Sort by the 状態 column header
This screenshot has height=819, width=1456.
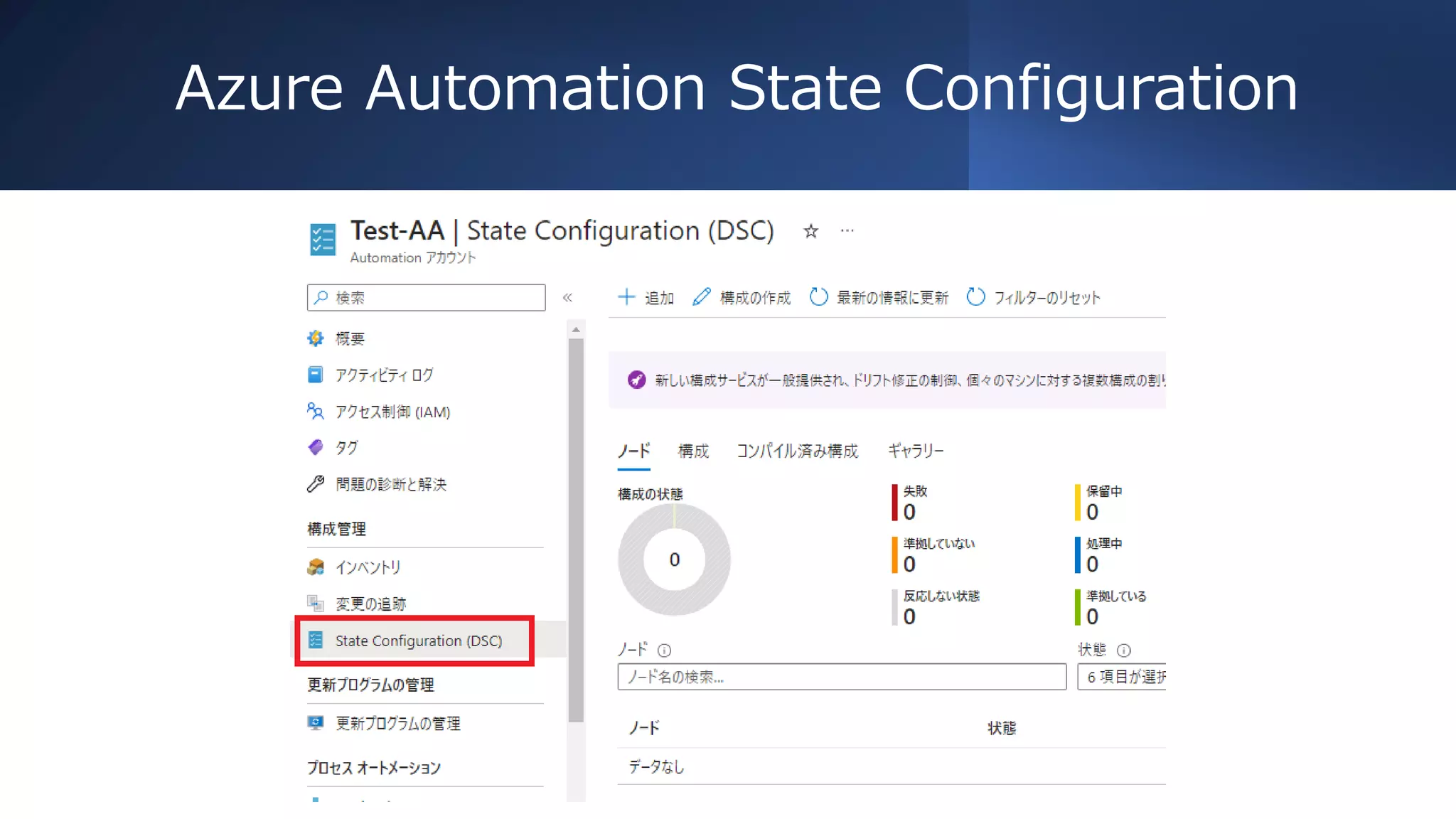[1002, 728]
